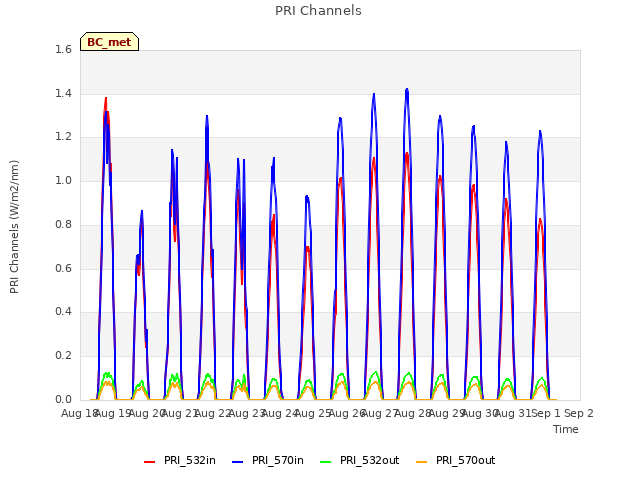Viewport: 640px width, 480px height.
Task: Click the BC_met annotation label
Action: coord(109,42)
